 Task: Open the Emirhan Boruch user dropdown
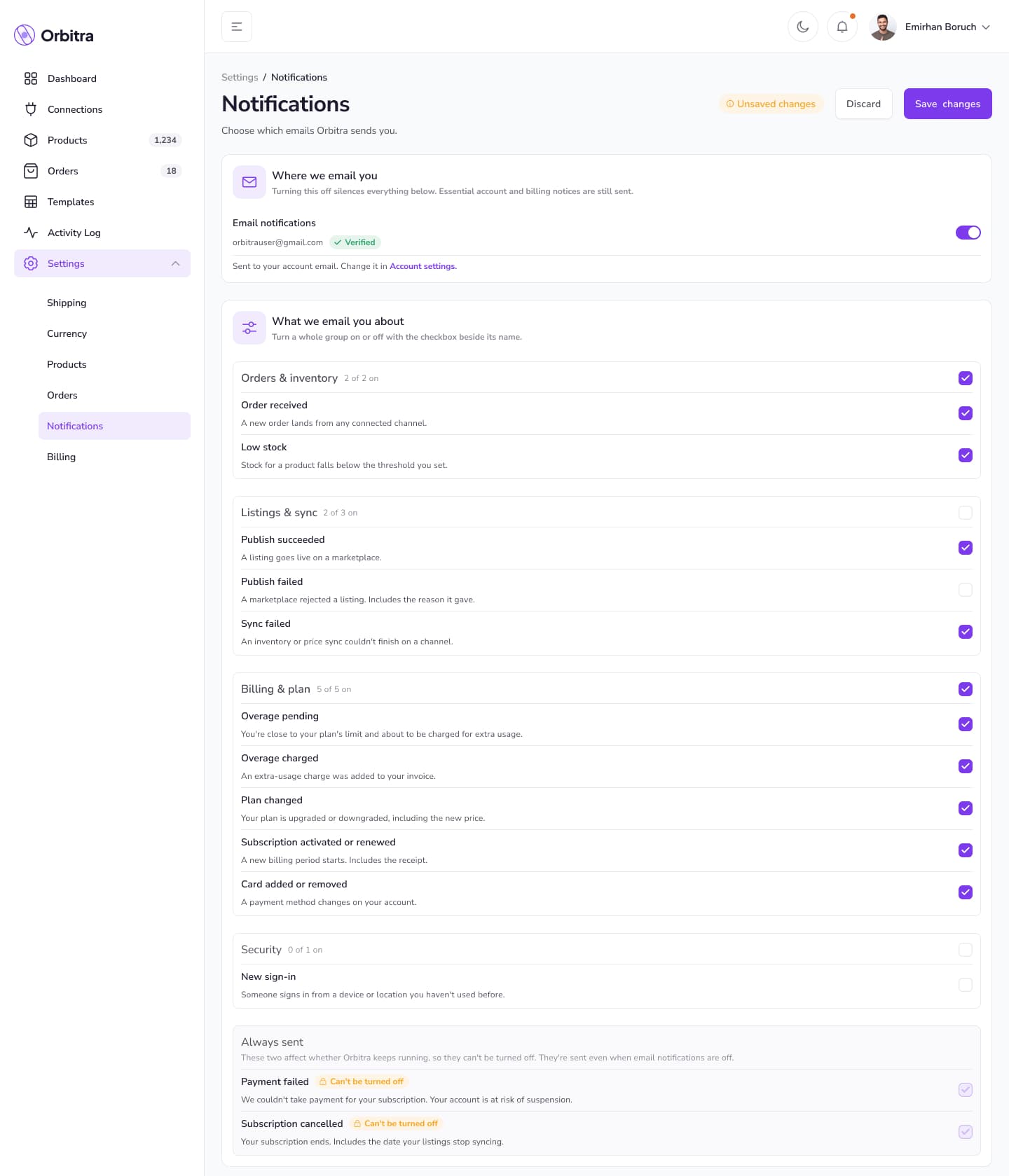pos(931,27)
